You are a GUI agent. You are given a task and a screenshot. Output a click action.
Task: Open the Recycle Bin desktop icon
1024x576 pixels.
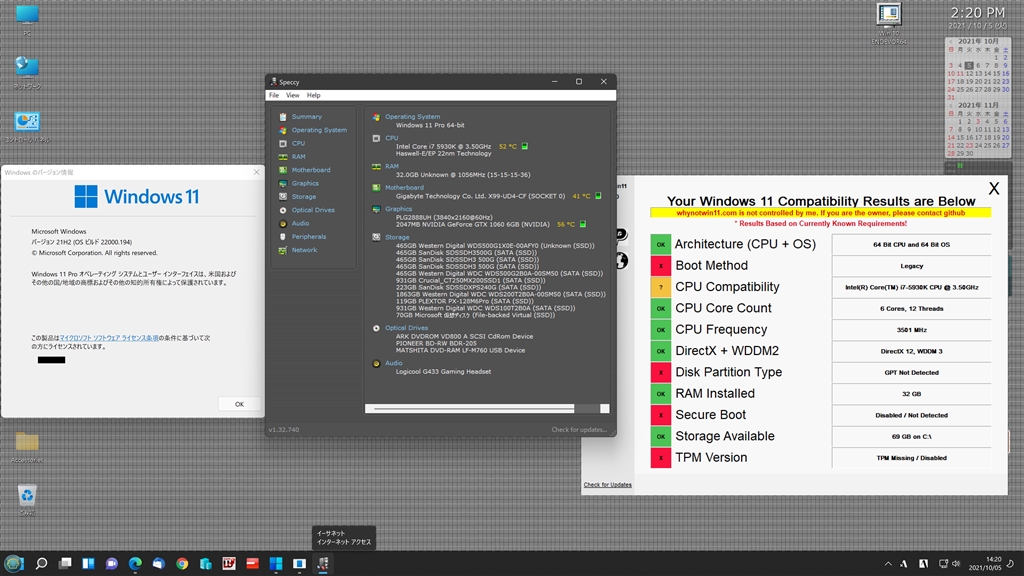[27, 497]
